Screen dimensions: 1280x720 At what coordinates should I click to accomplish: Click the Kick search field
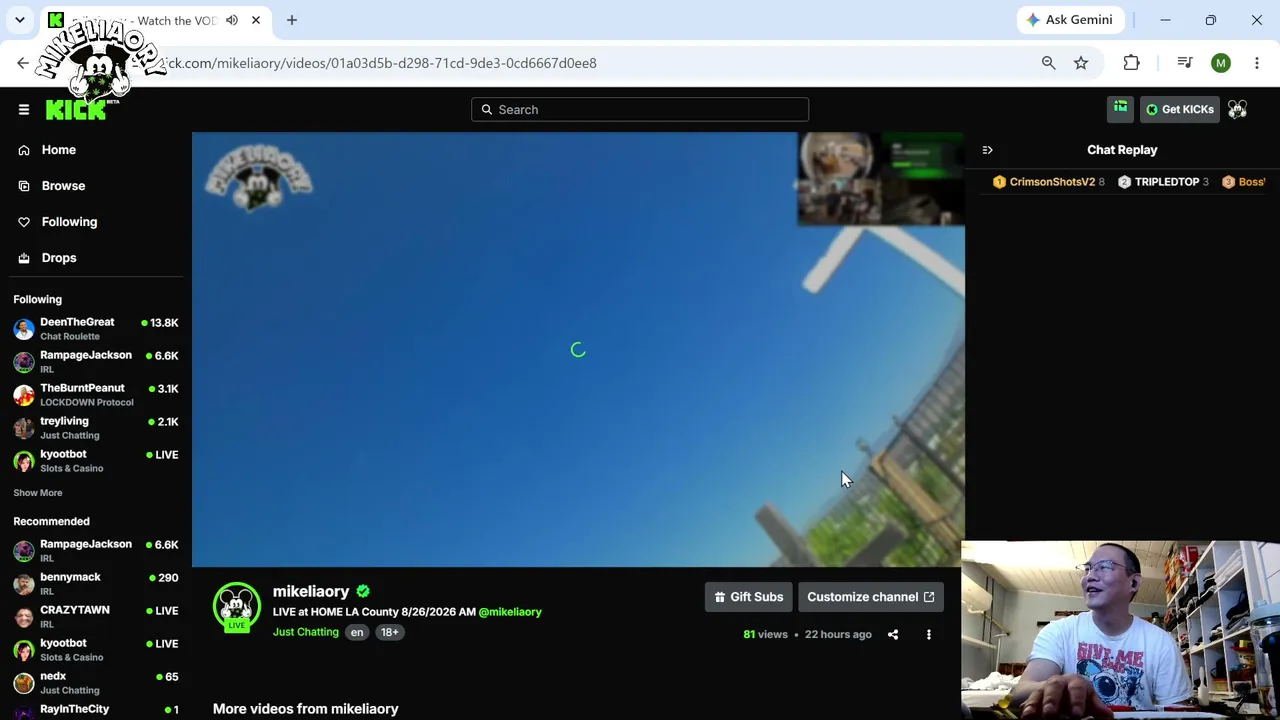(640, 110)
